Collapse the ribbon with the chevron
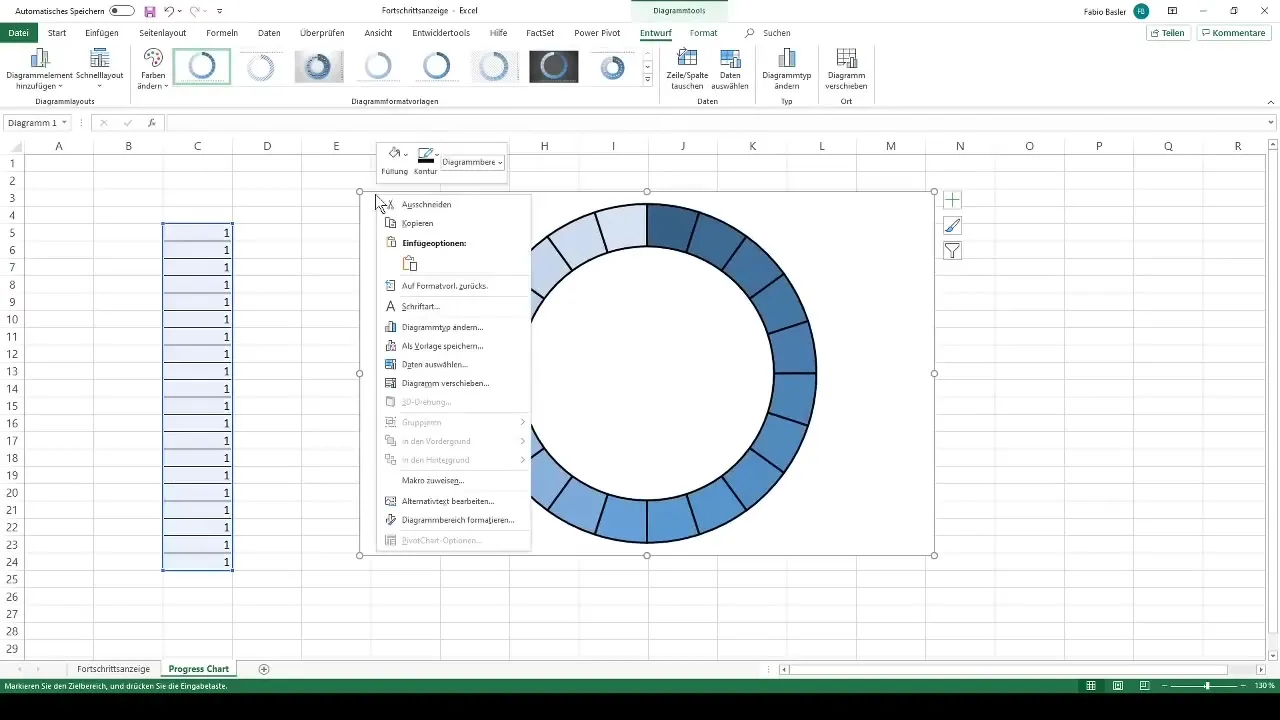Viewport: 1280px width, 720px height. 1271,102
